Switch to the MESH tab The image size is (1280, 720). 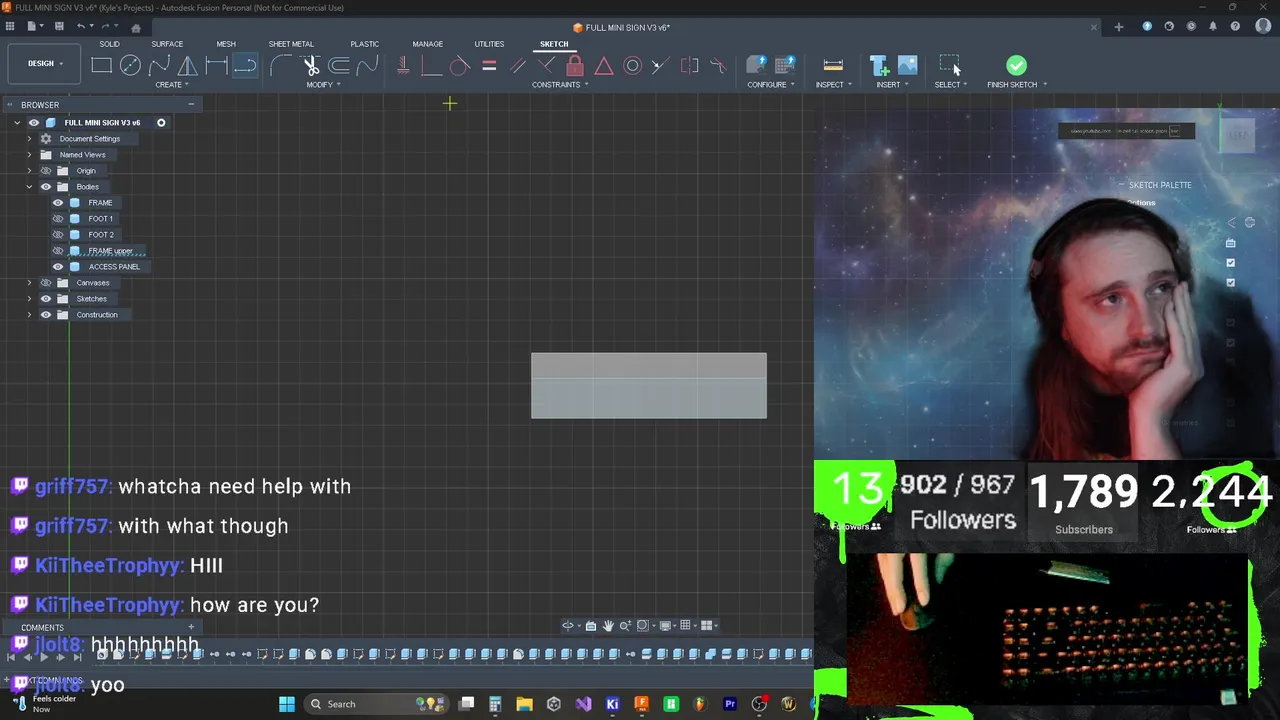point(226,44)
